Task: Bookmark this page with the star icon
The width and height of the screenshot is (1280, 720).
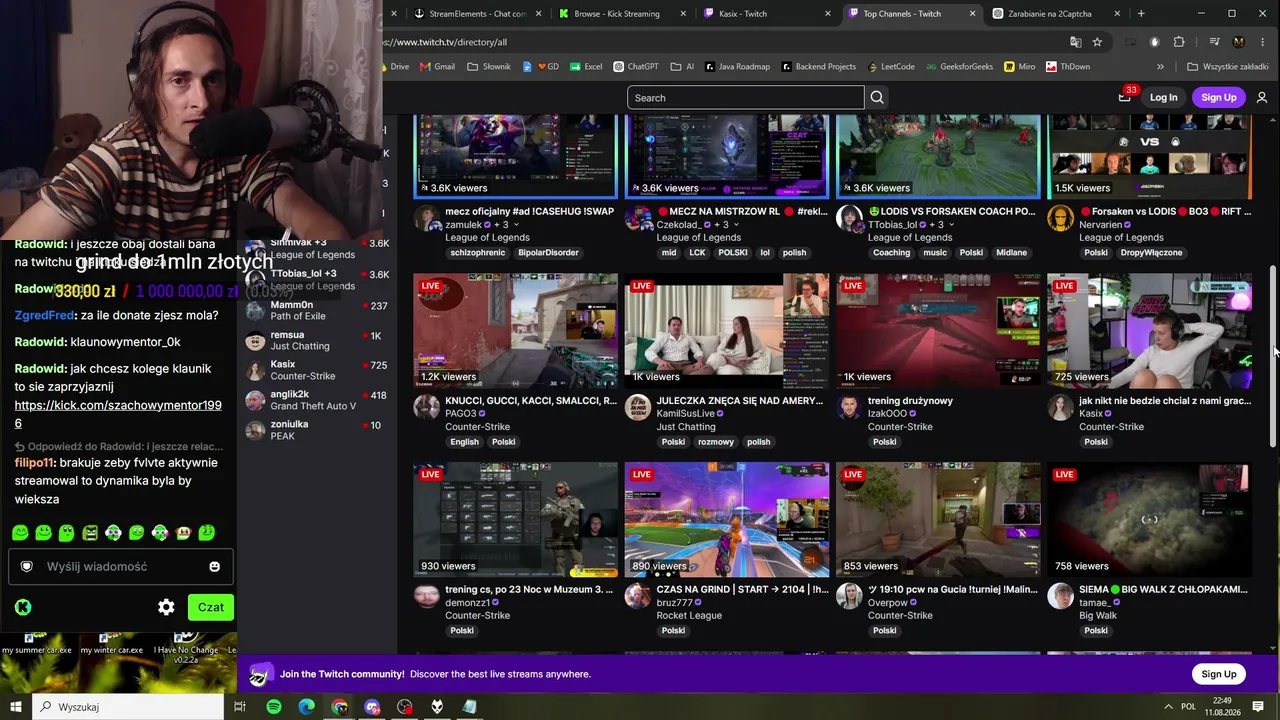Action: coord(1097,42)
